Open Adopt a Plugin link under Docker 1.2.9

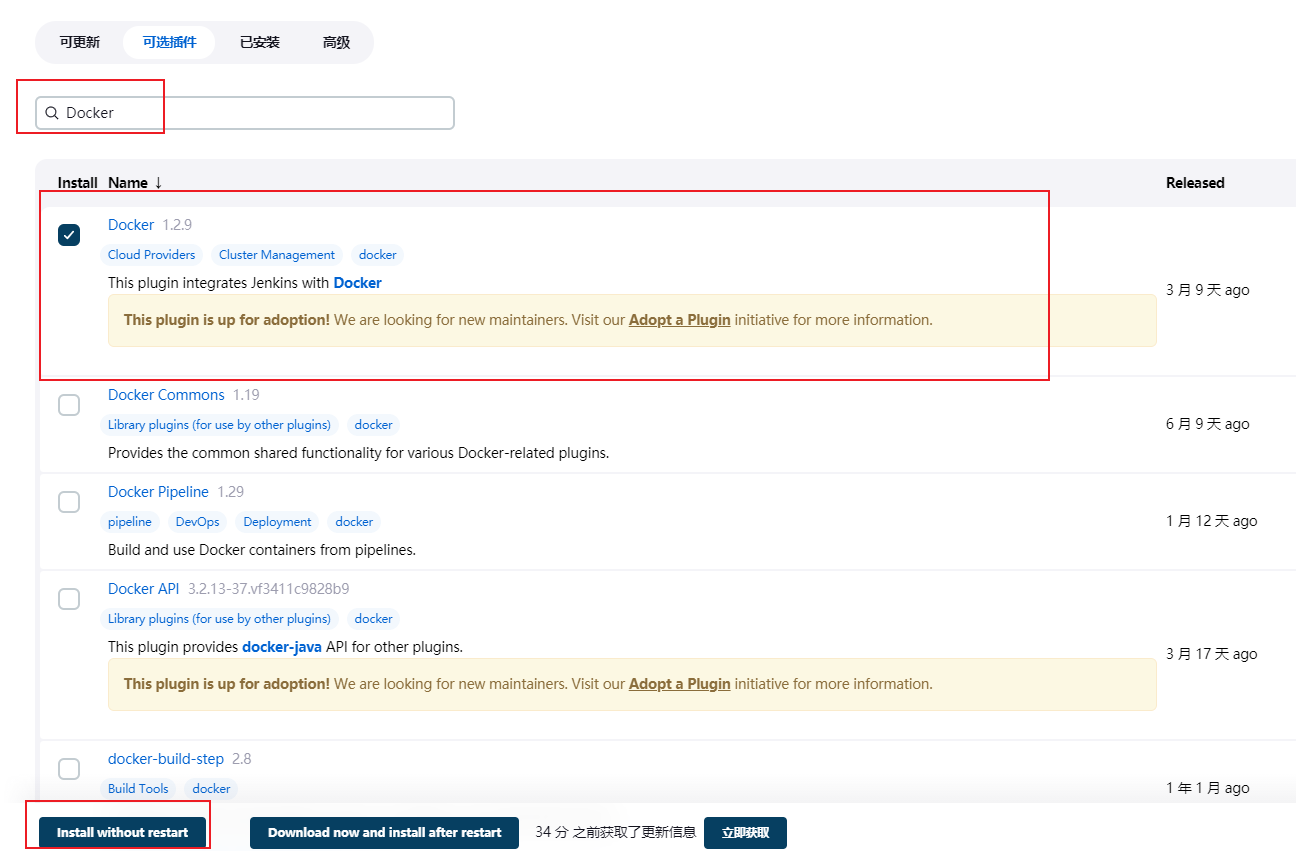point(680,320)
